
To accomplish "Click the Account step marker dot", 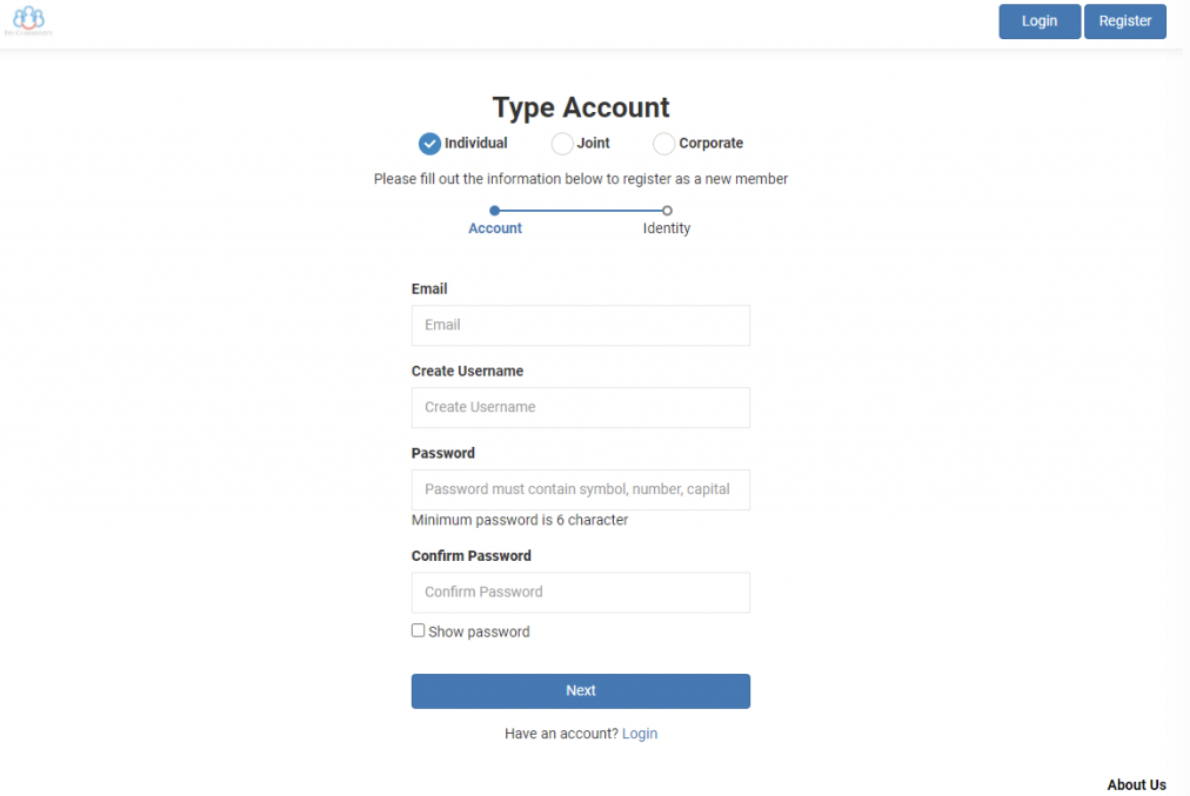I will point(494,211).
